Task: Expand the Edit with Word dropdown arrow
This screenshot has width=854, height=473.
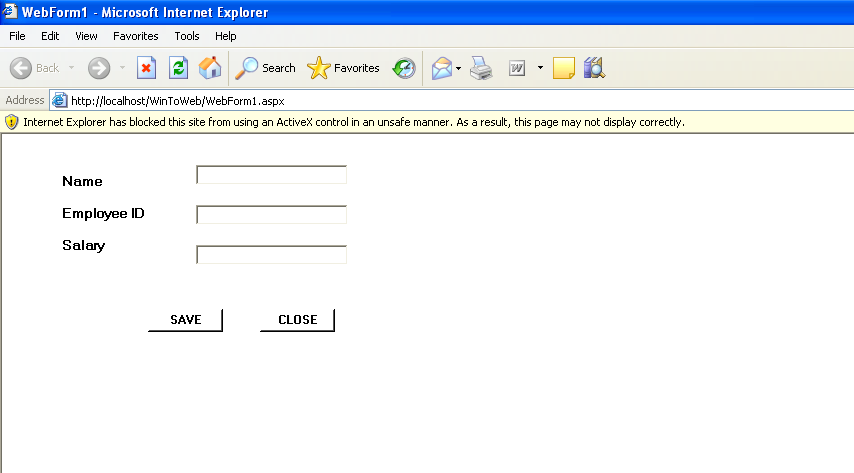Action: click(540, 68)
